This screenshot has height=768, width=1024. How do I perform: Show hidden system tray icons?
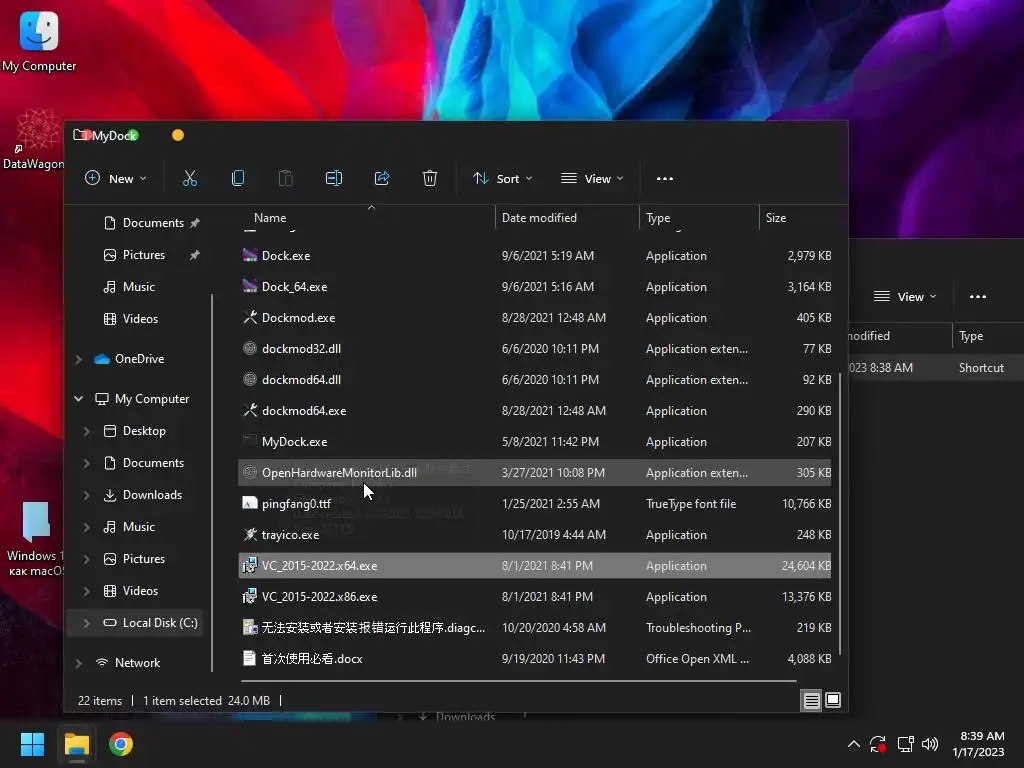tap(854, 744)
